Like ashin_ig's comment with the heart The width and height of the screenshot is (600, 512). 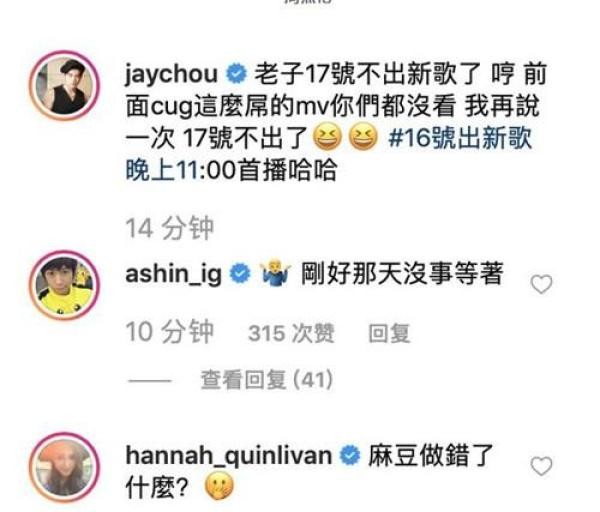(x=541, y=284)
